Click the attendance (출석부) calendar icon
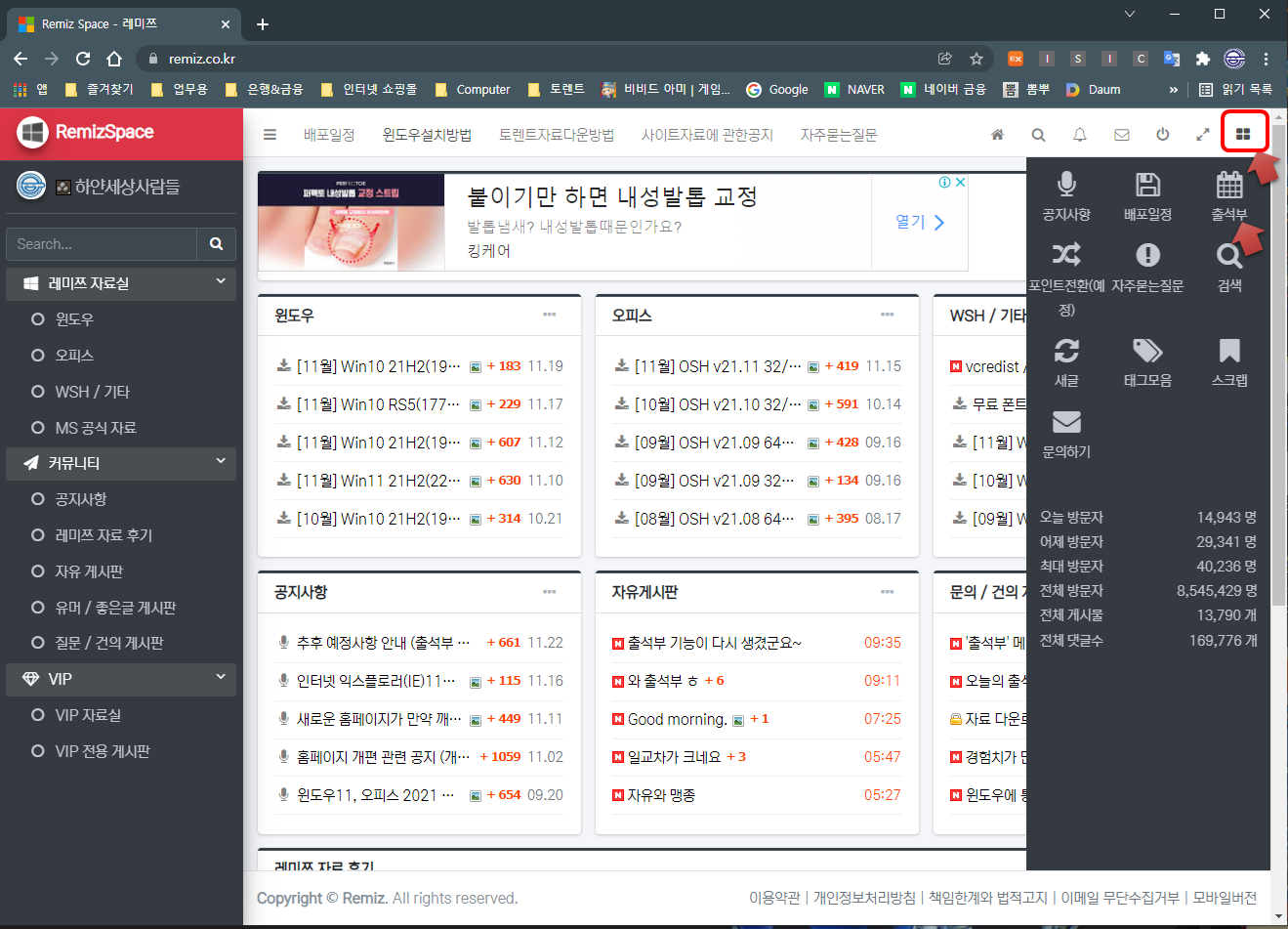Screen dimensions: 1288x929 click(x=1228, y=185)
